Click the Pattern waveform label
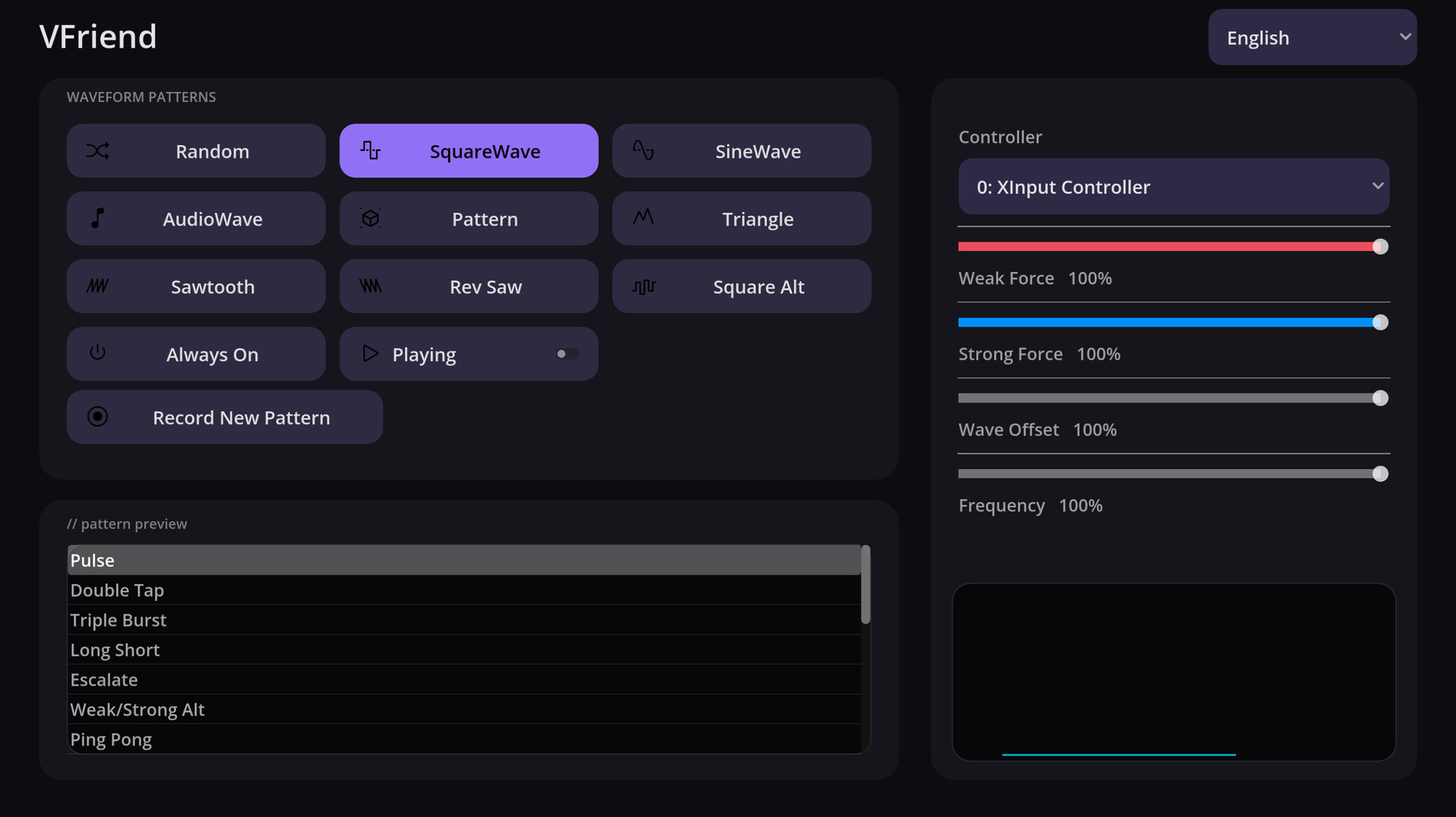The height and width of the screenshot is (817, 1456). point(485,219)
